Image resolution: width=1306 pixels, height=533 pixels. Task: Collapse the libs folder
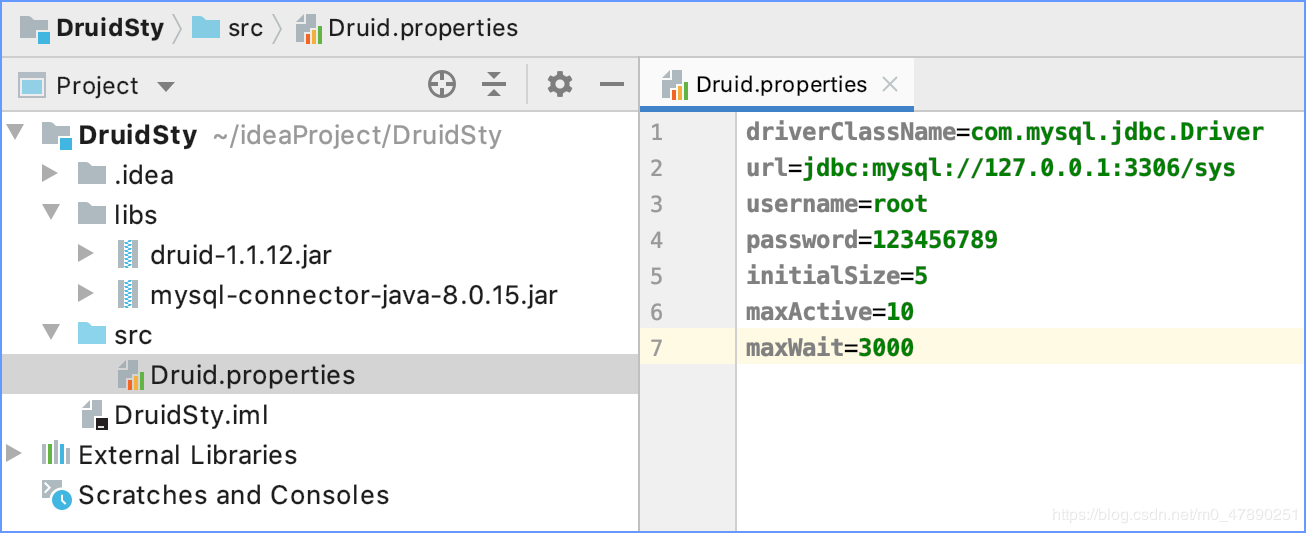click(50, 214)
